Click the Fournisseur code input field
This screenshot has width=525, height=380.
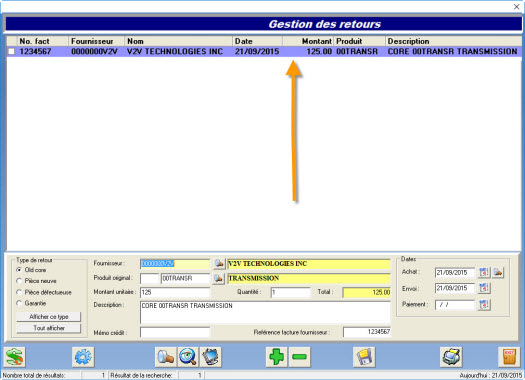[175, 264]
